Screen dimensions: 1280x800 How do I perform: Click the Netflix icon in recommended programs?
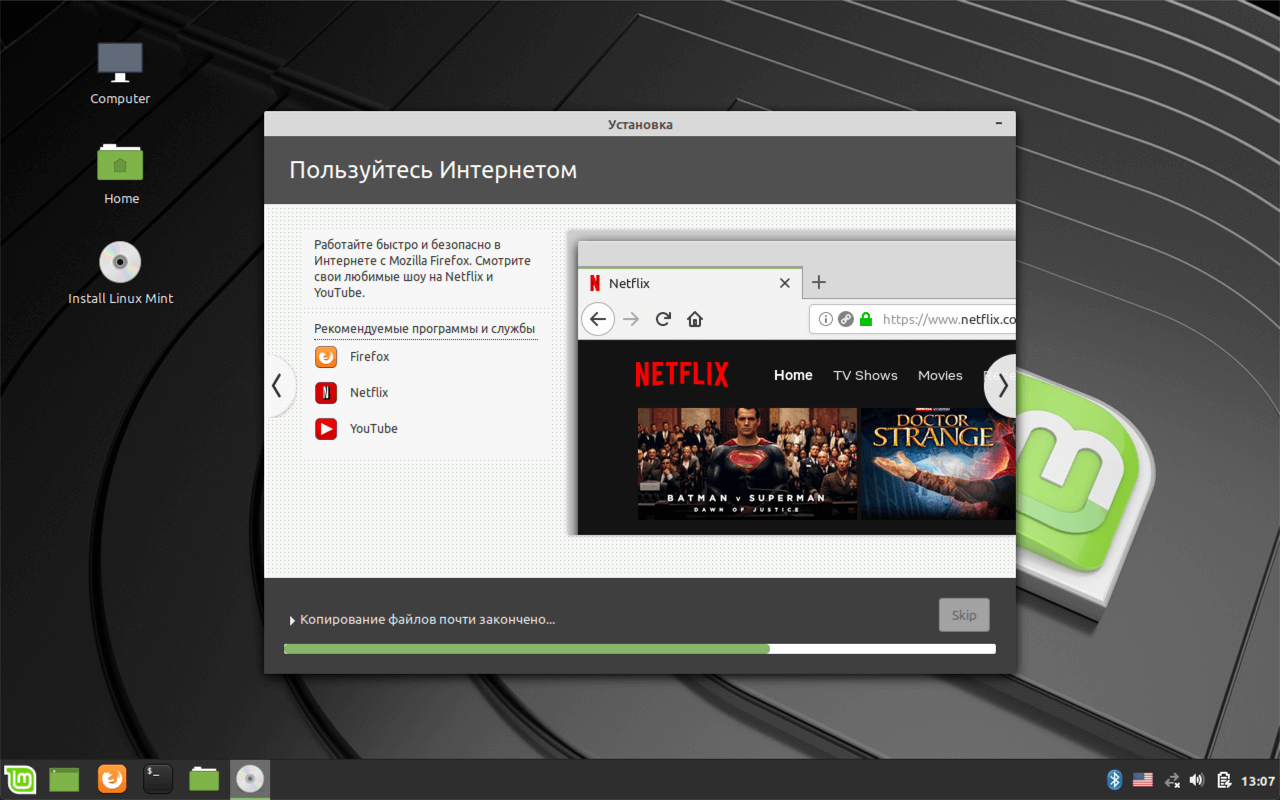coord(326,393)
